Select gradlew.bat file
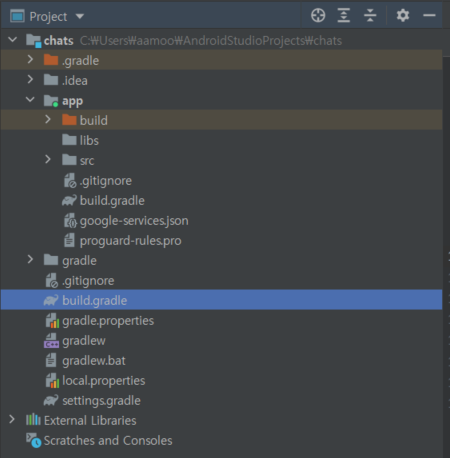The height and width of the screenshot is (458, 450). [94, 361]
